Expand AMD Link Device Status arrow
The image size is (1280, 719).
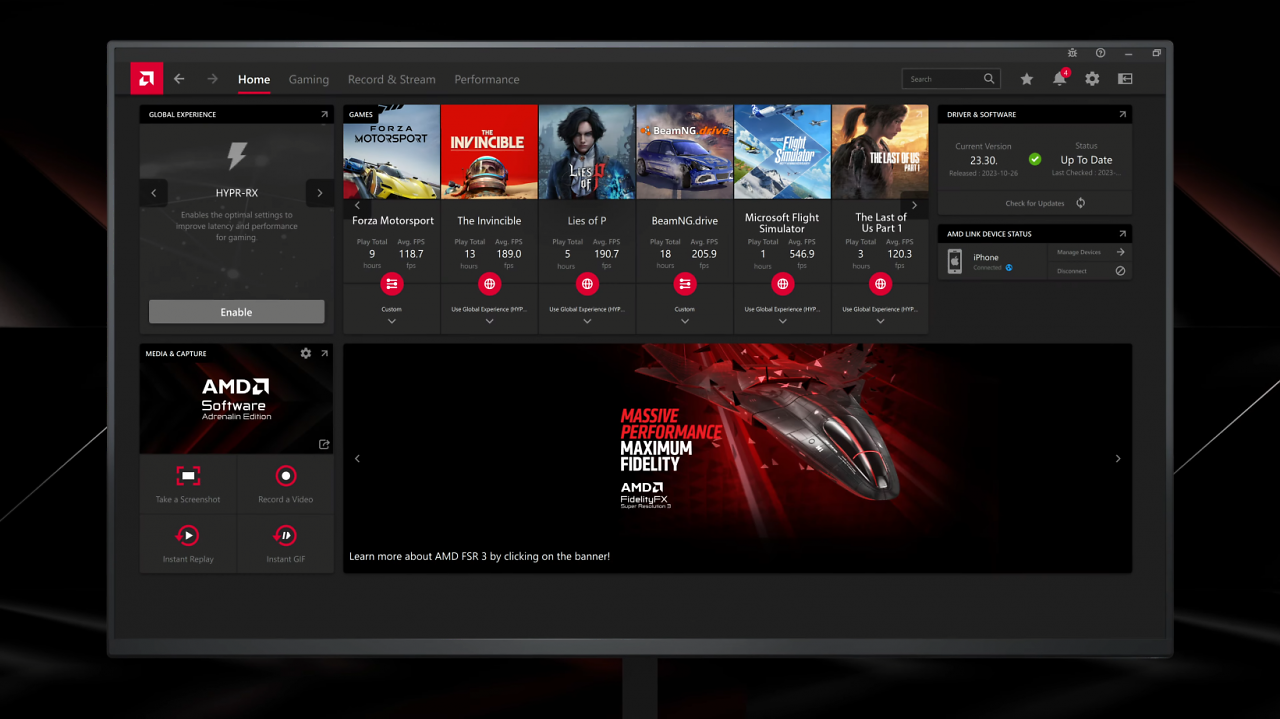(1122, 234)
